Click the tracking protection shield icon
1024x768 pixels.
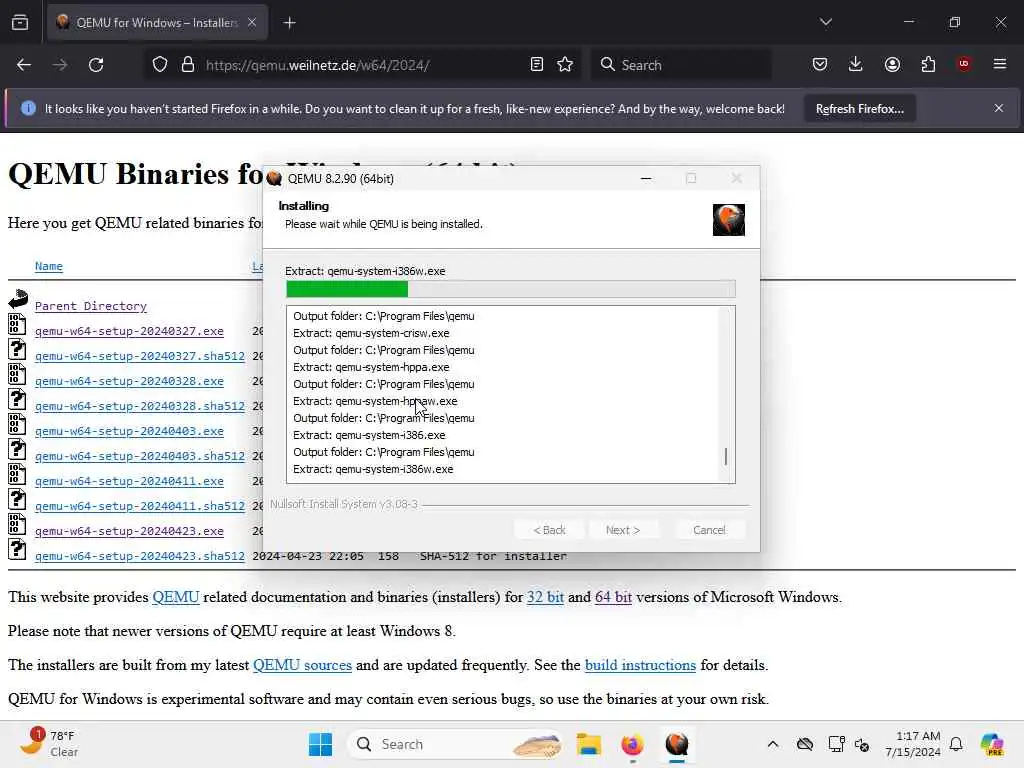pos(160,65)
